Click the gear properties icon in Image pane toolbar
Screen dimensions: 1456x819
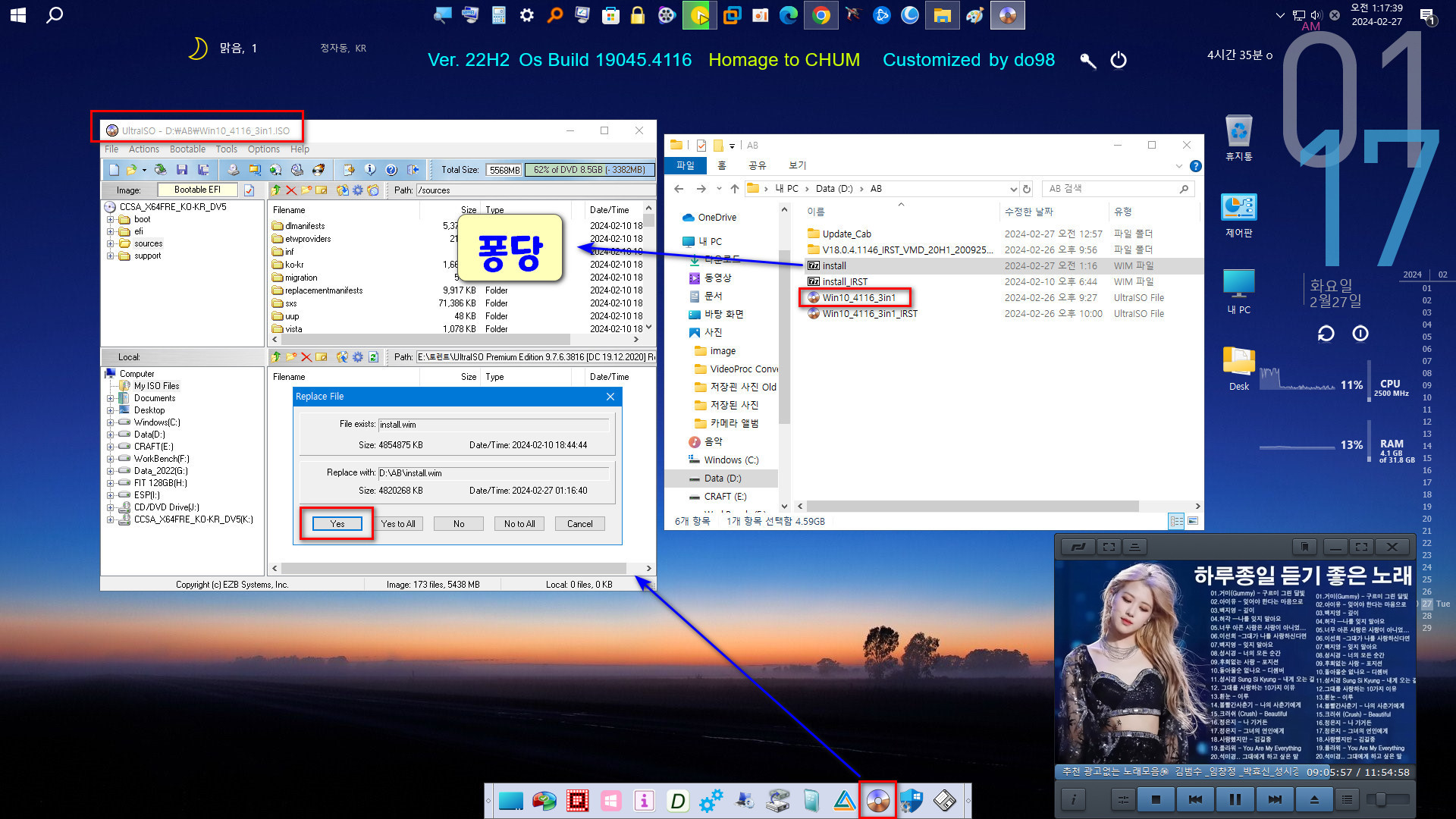pos(358,190)
